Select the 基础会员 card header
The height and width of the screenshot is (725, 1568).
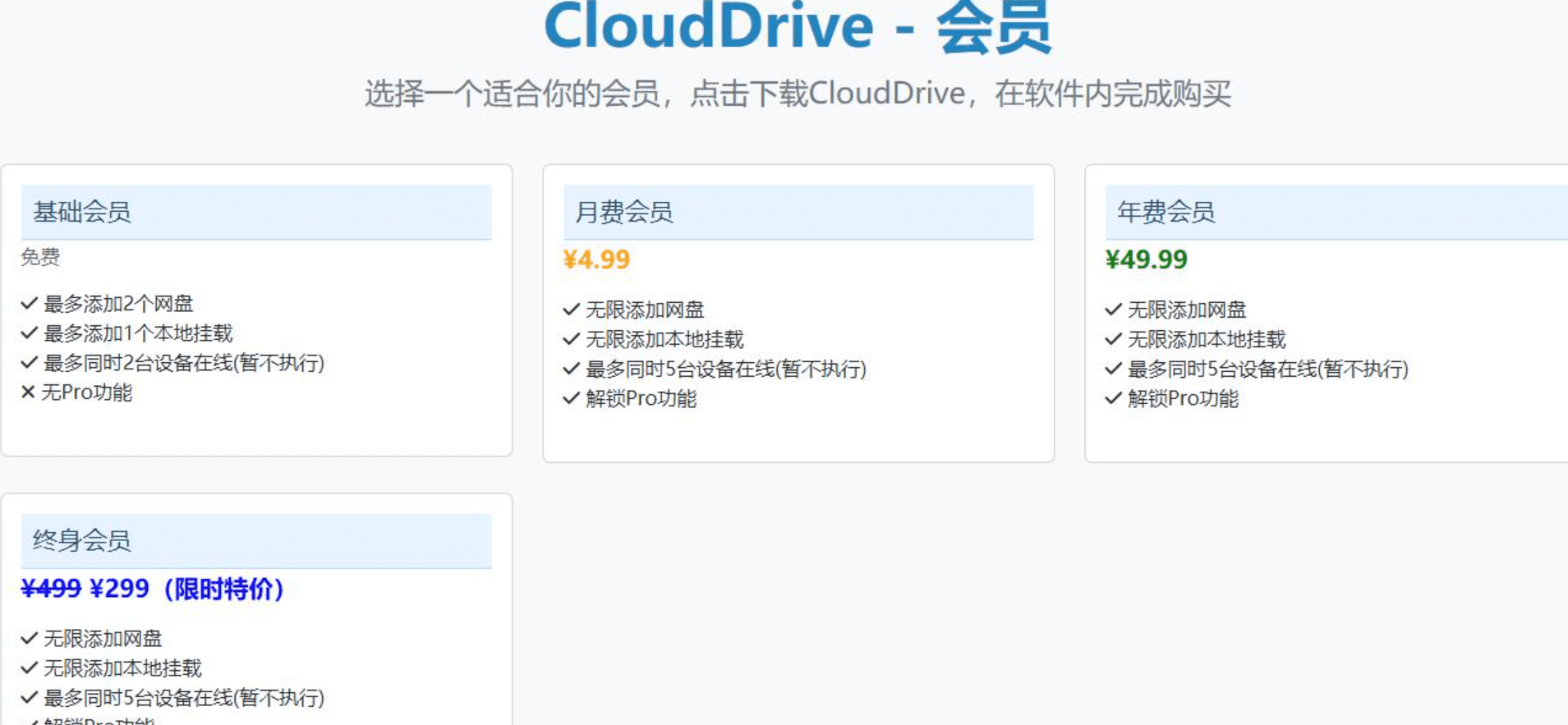click(256, 213)
